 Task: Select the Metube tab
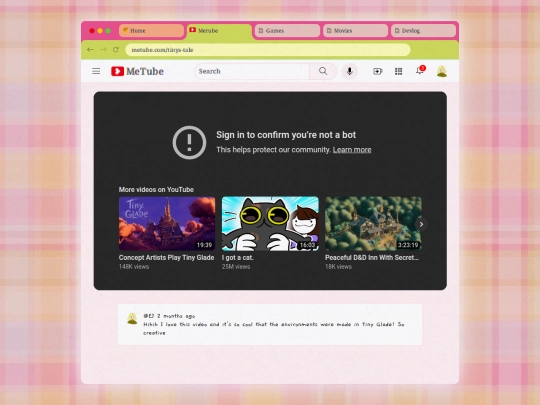(x=219, y=31)
